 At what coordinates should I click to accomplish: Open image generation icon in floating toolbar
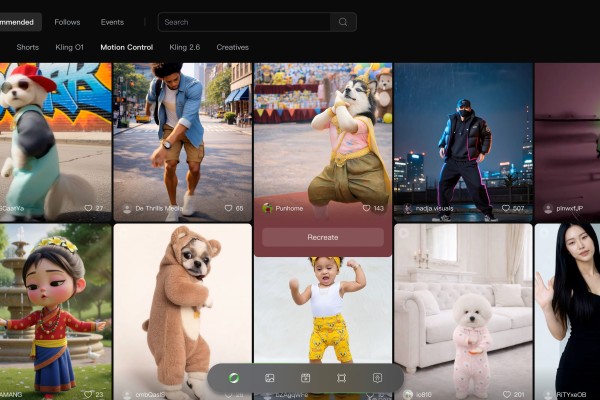coord(270,378)
